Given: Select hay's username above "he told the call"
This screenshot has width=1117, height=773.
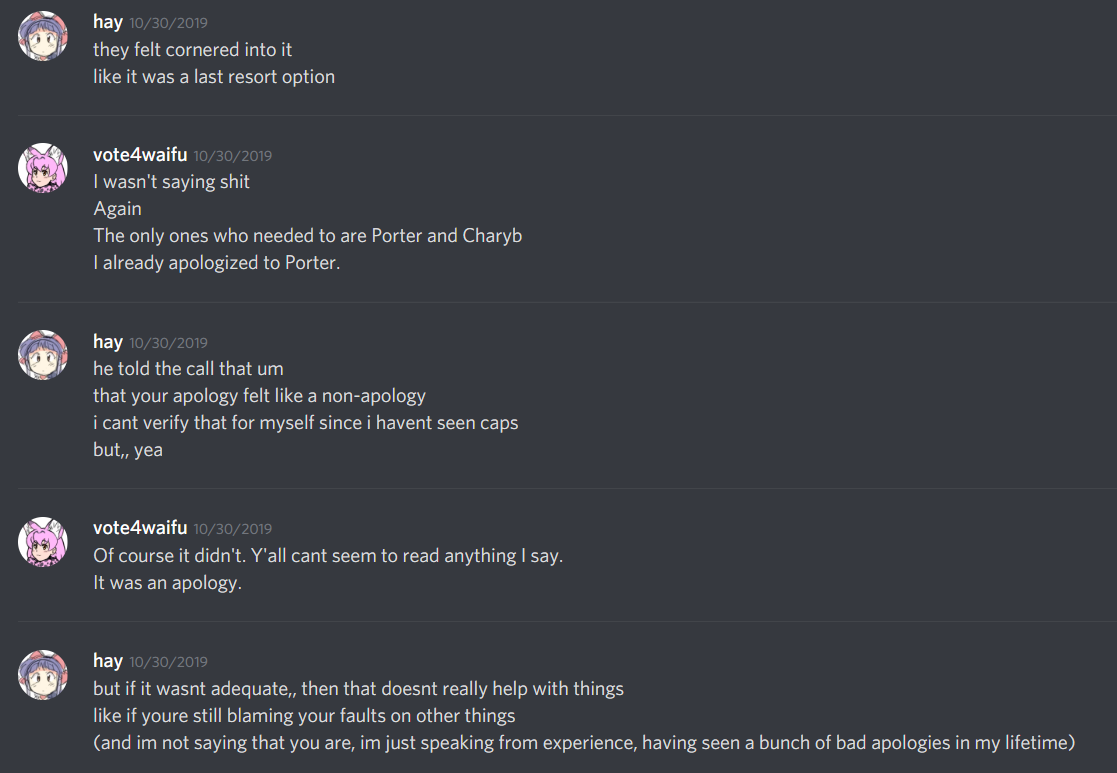Looking at the screenshot, I should pos(108,342).
